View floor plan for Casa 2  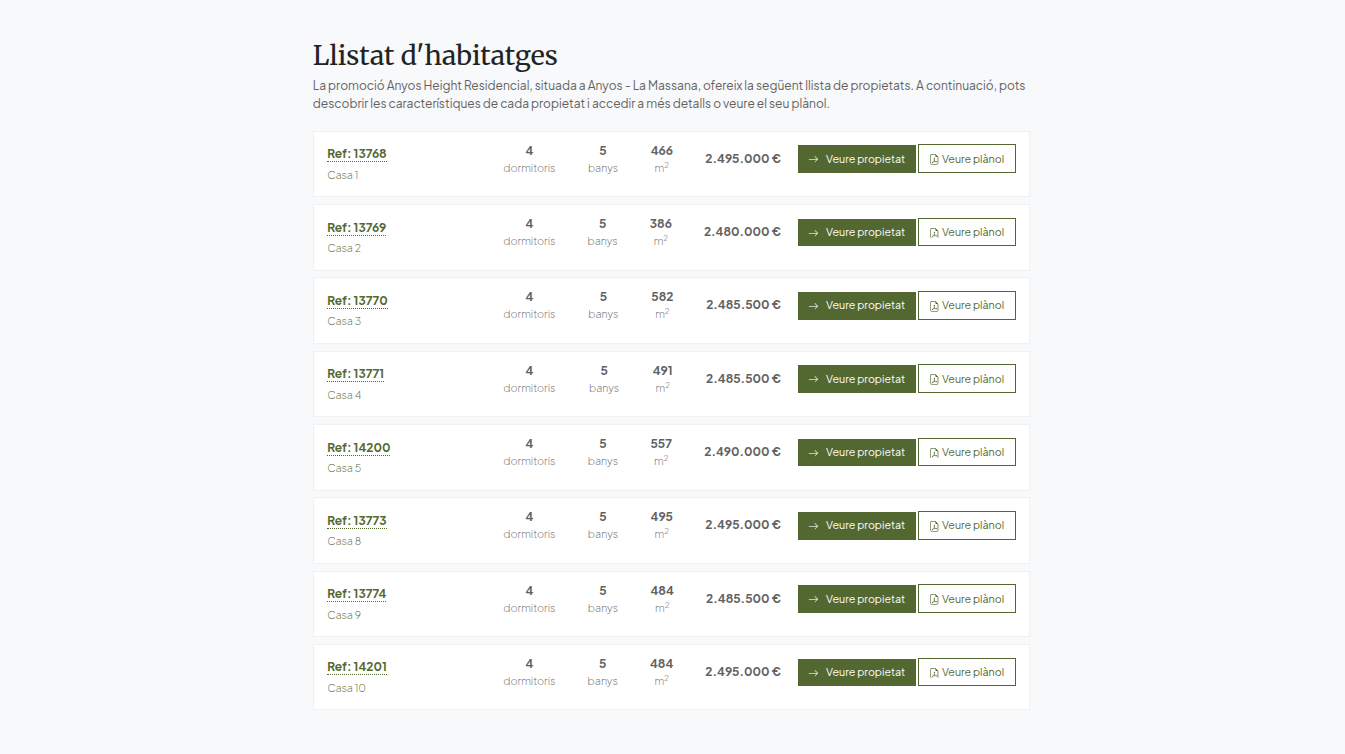point(967,232)
